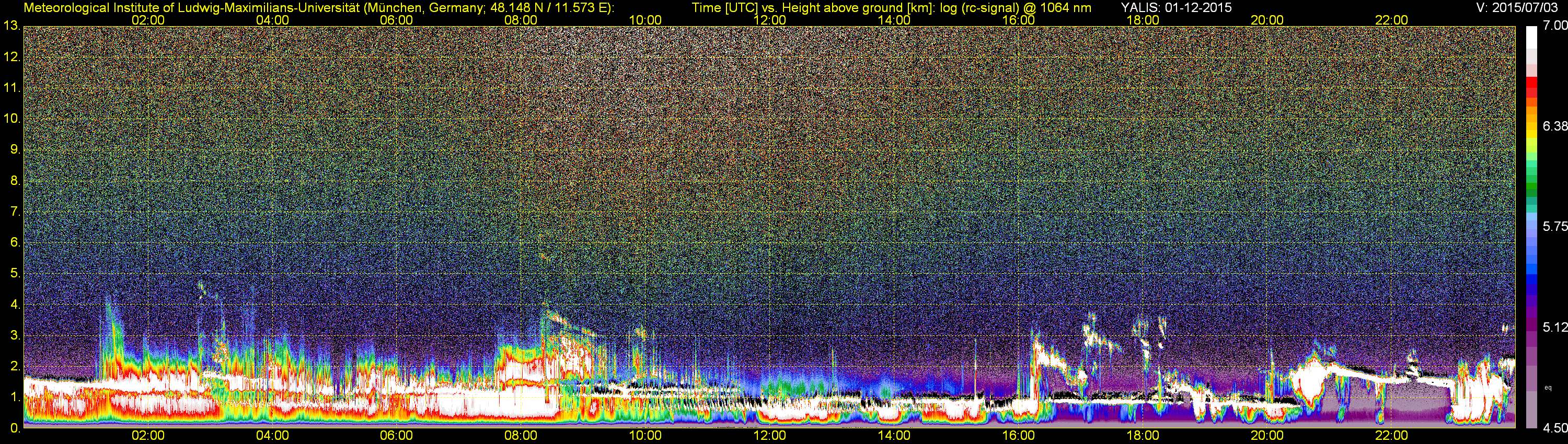Click 12:00 on the upper time axis

pos(769,20)
